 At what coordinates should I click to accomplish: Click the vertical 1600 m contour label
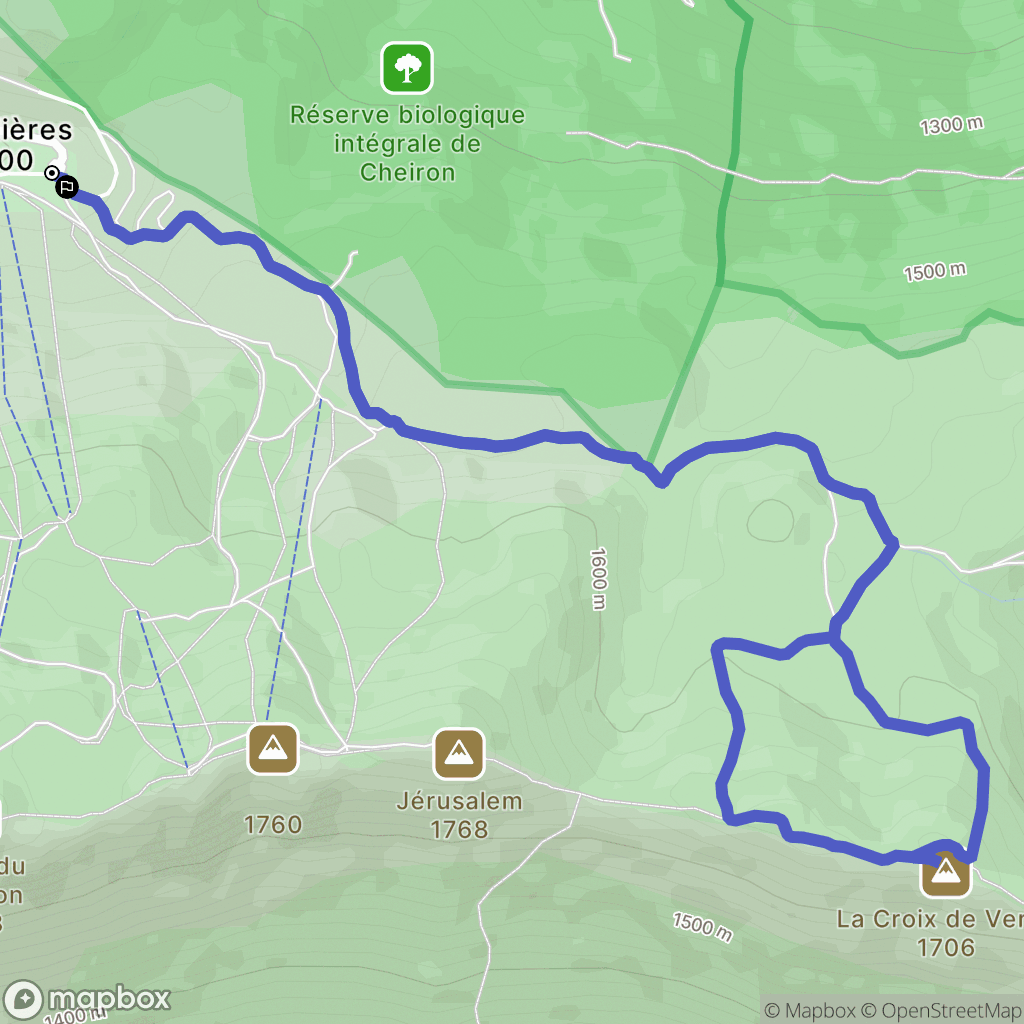[x=598, y=579]
